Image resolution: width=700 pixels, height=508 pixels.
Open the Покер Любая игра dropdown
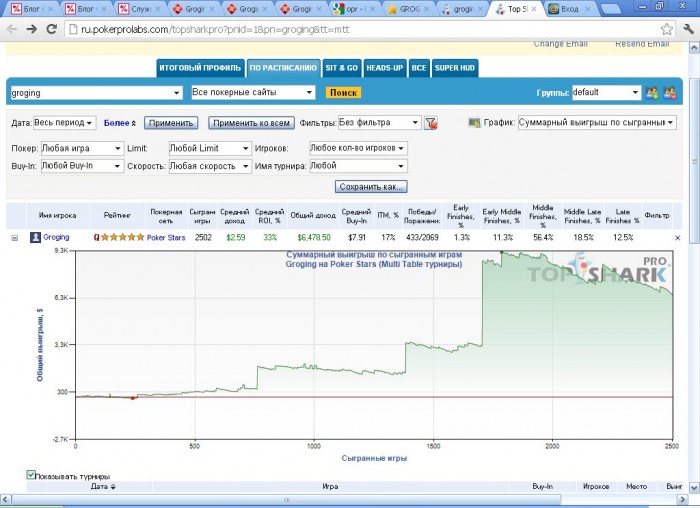82,148
